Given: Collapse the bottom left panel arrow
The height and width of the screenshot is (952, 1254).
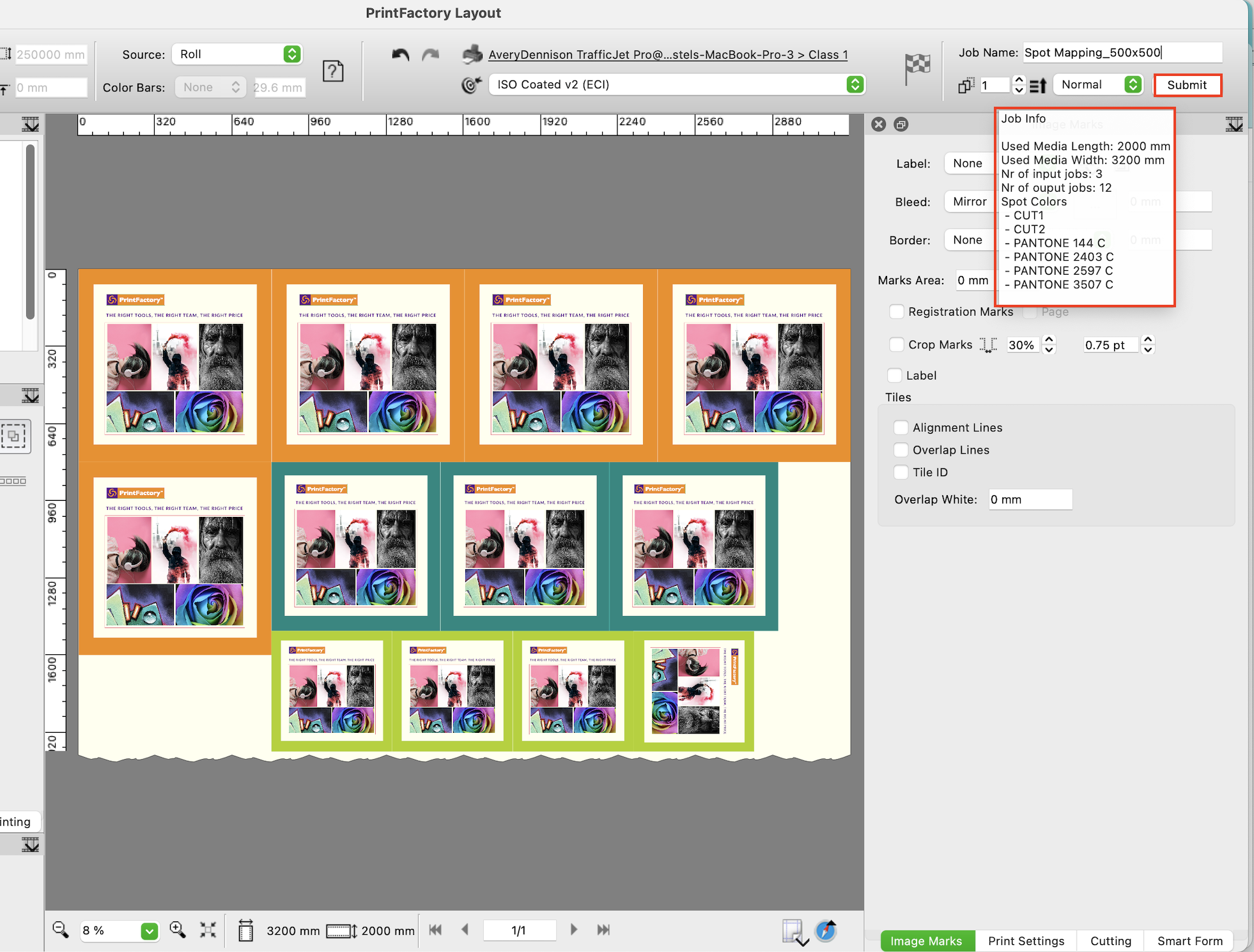Looking at the screenshot, I should click(30, 845).
